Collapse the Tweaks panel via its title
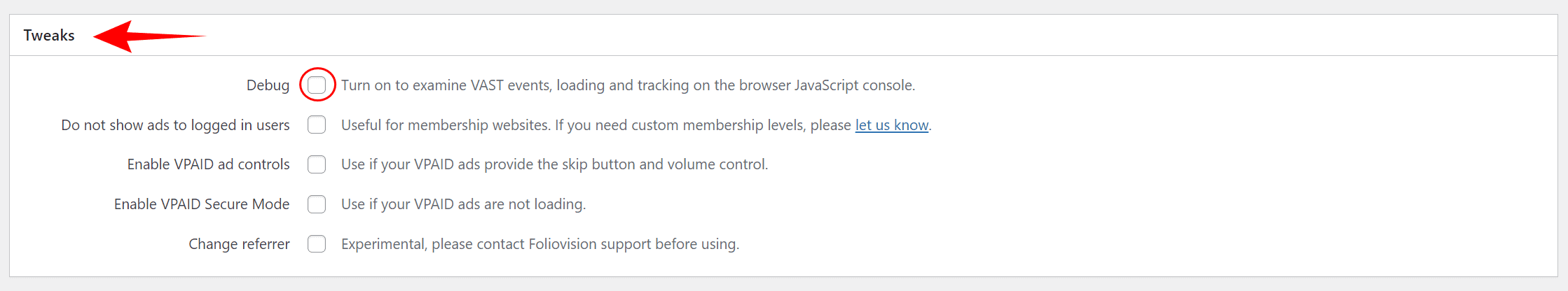This screenshot has height=291, width=1568. [49, 36]
